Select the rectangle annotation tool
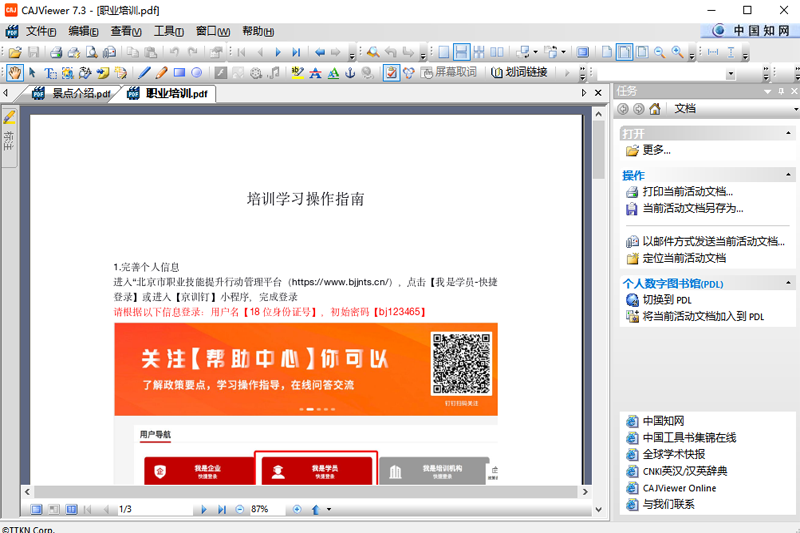Screen dimensions: 800x533 click(x=179, y=72)
